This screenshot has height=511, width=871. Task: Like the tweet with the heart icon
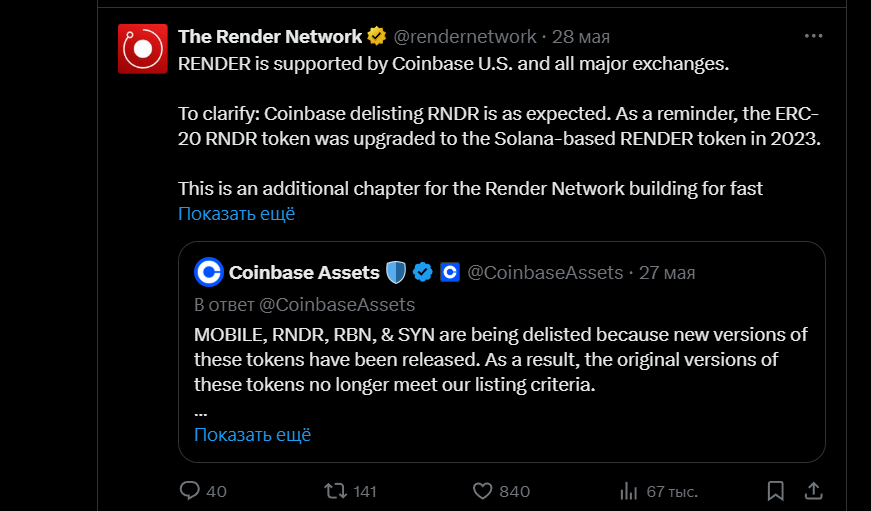(484, 491)
